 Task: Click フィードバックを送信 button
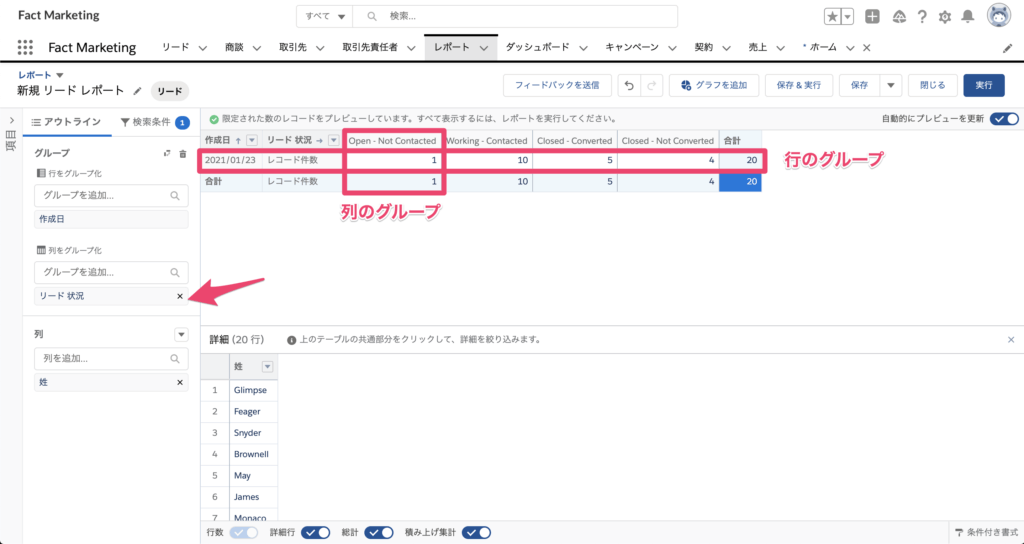557,86
